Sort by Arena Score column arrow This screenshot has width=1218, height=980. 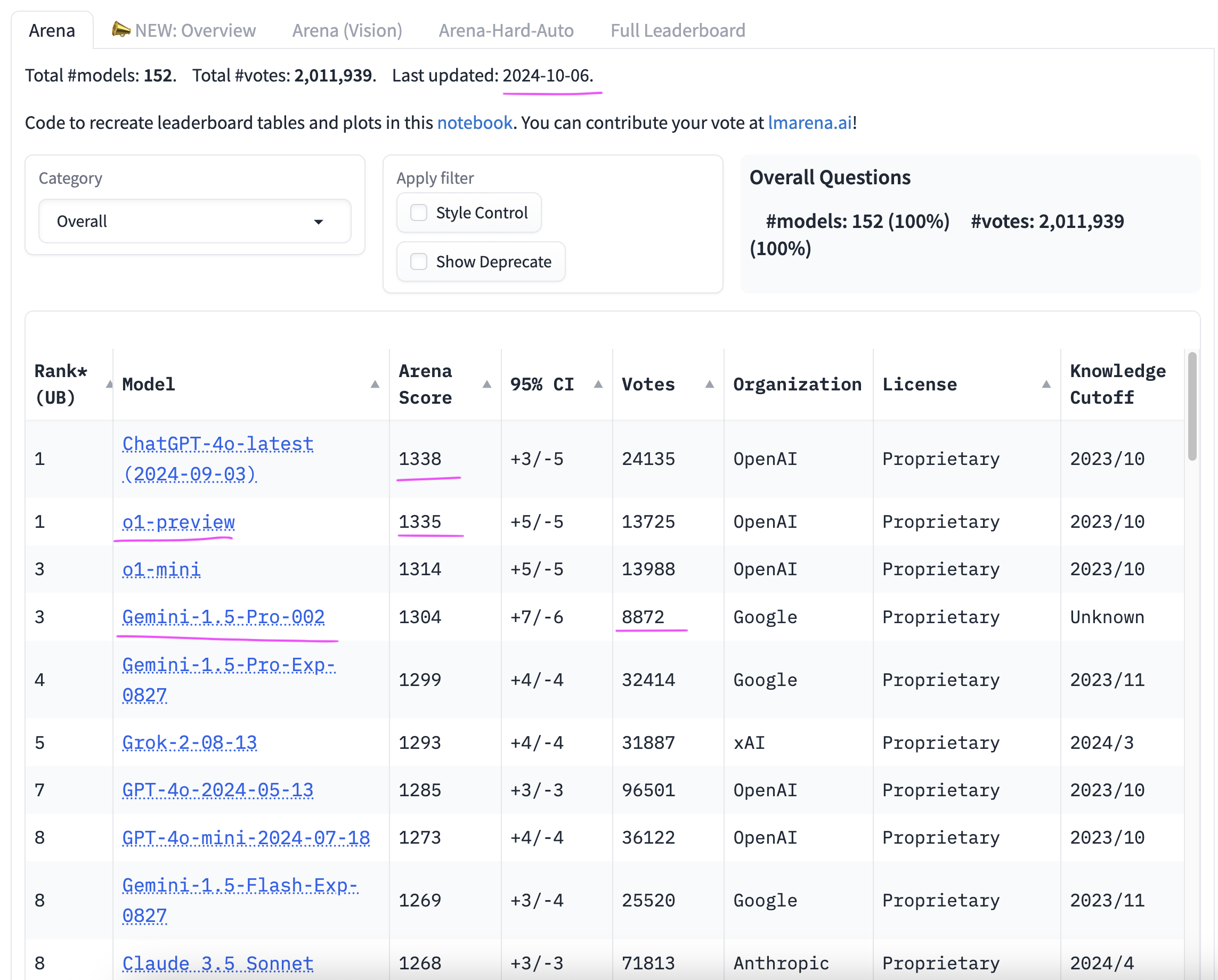tap(486, 385)
